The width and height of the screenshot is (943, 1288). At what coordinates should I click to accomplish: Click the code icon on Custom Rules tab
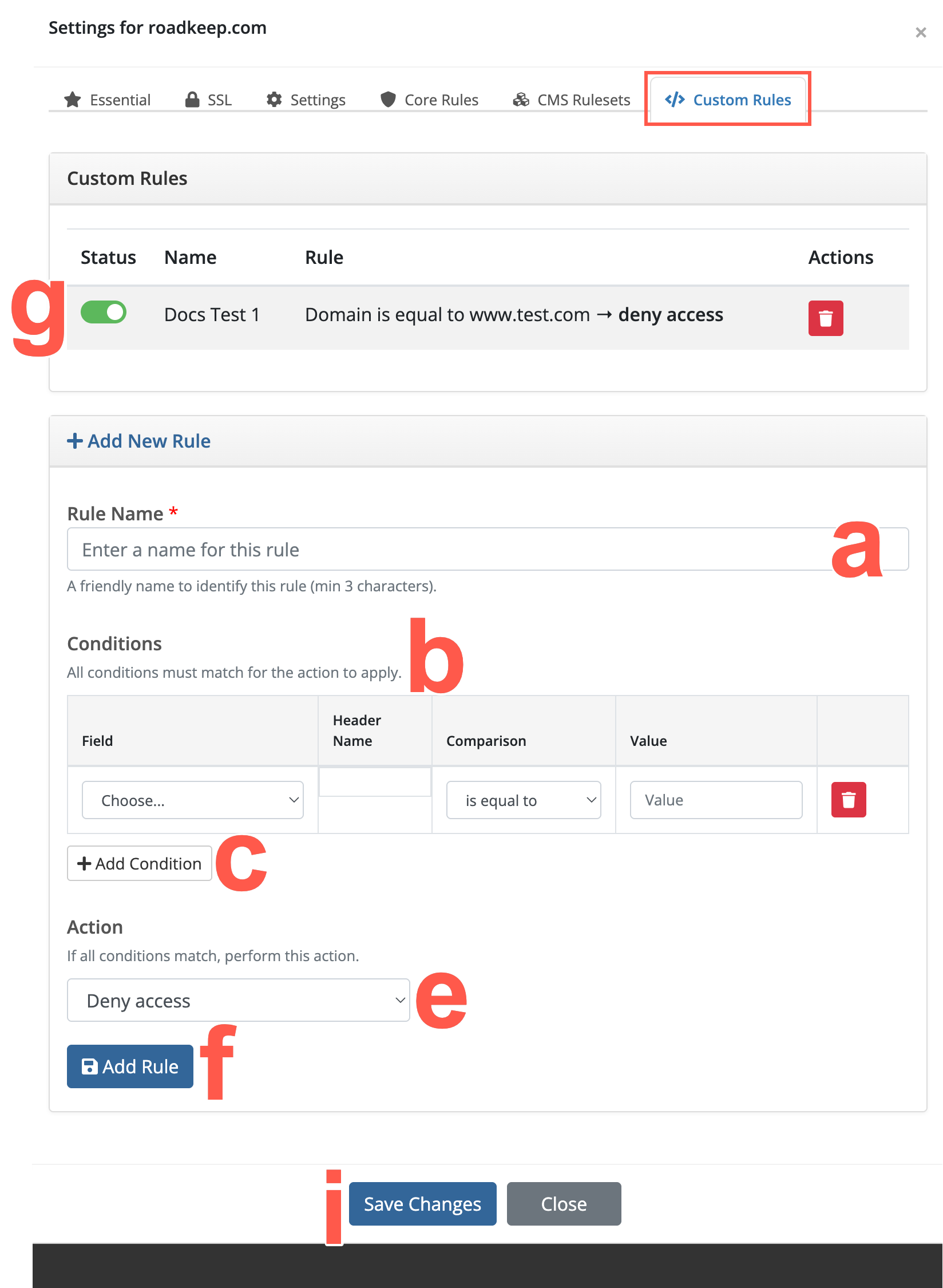pyautogui.click(x=675, y=99)
